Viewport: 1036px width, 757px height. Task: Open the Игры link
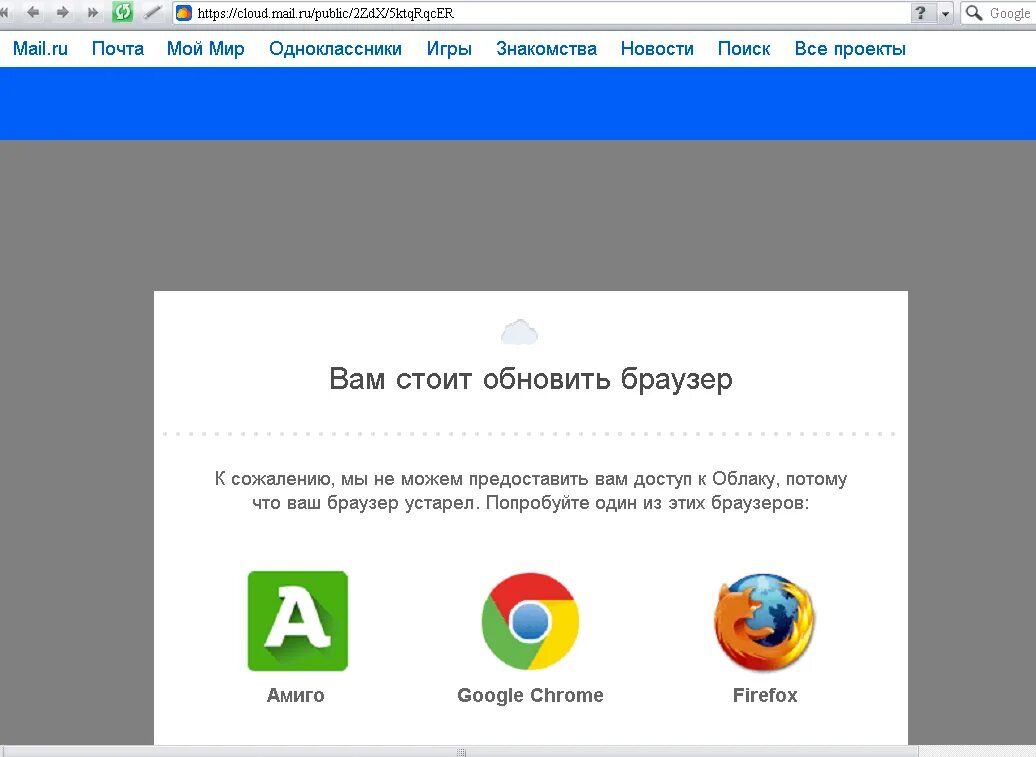click(x=449, y=49)
